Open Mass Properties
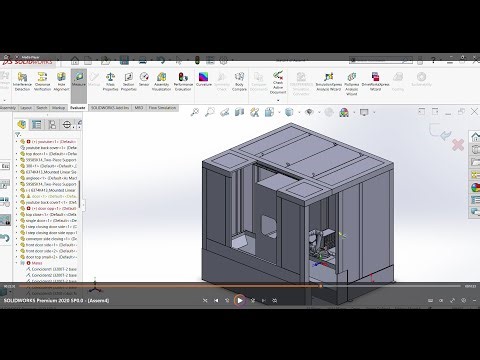 (110, 82)
